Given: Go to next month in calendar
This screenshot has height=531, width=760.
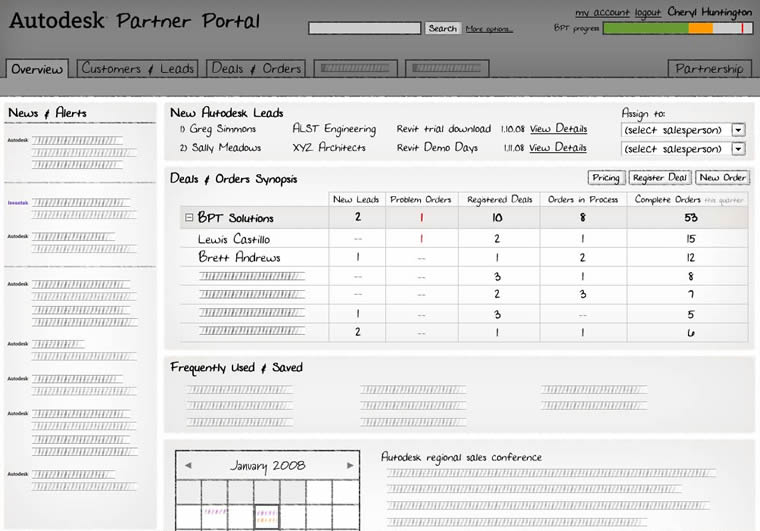Looking at the screenshot, I should coord(350,465).
